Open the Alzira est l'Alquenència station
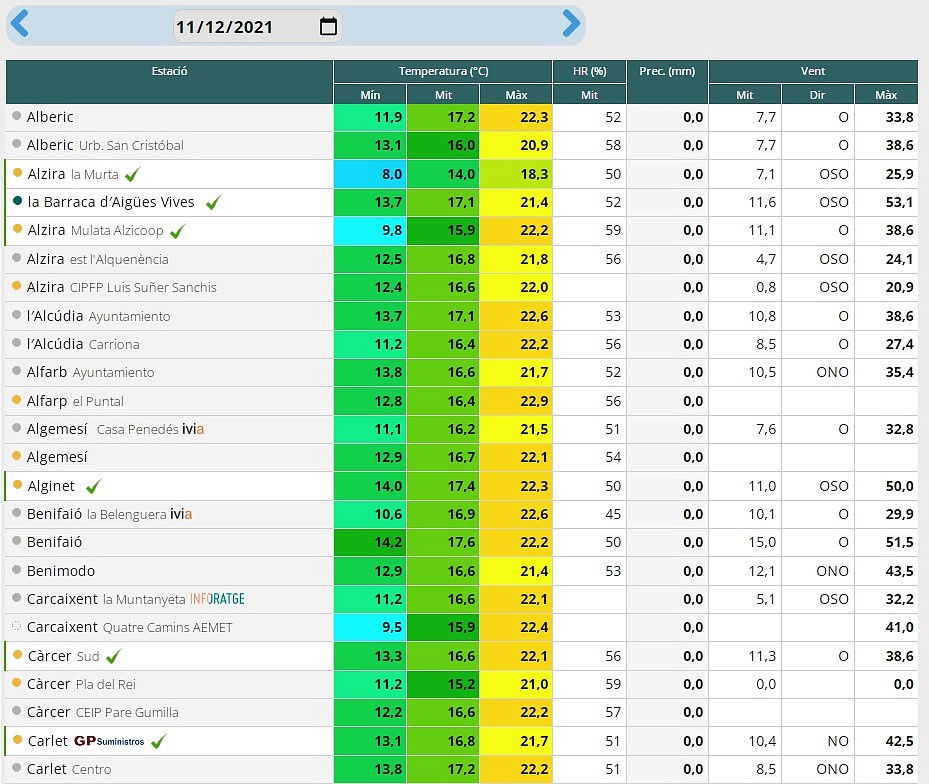 click(98, 259)
